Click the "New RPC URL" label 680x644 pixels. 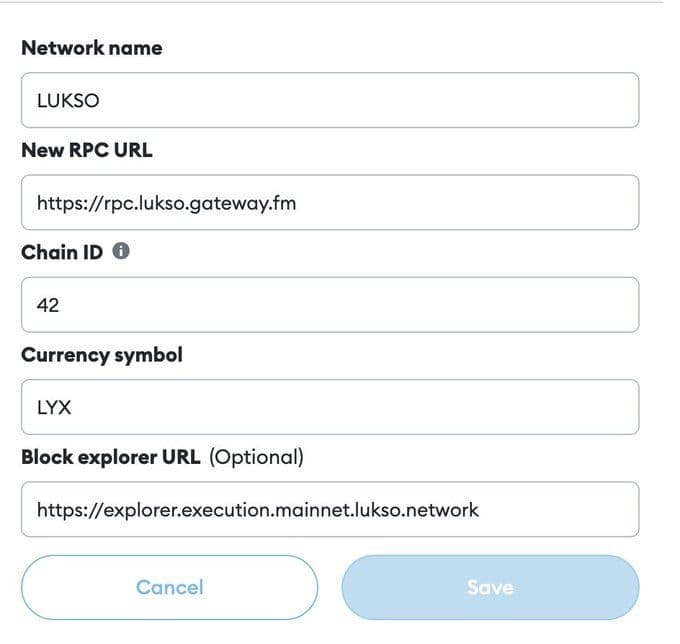point(87,150)
